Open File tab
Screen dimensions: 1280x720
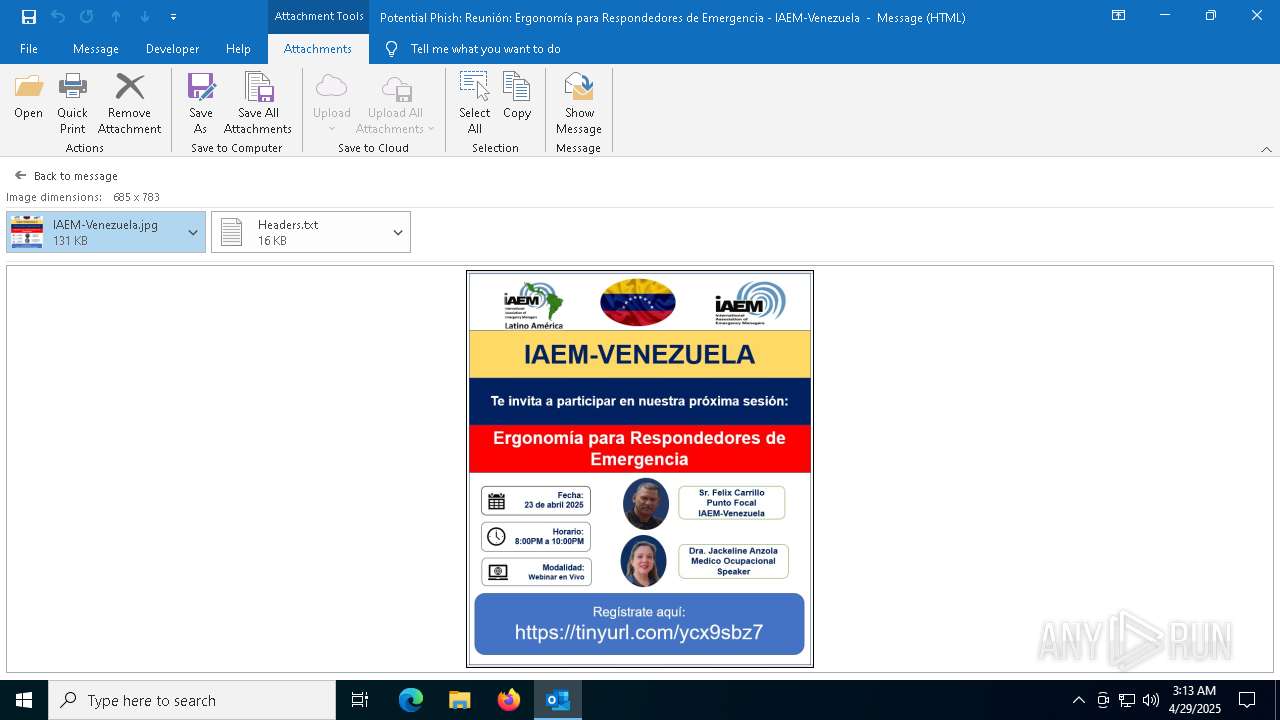(x=29, y=49)
